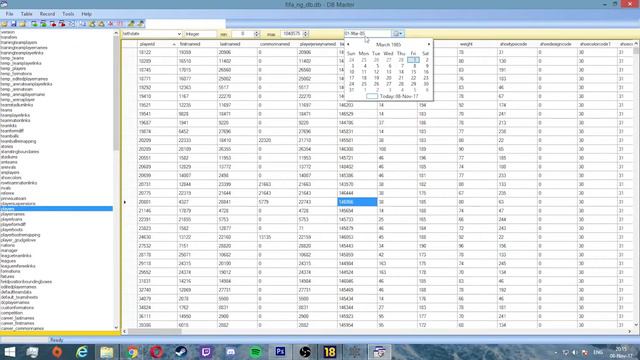
Task: Select day 23 in the calendar
Action: pos(426,78)
